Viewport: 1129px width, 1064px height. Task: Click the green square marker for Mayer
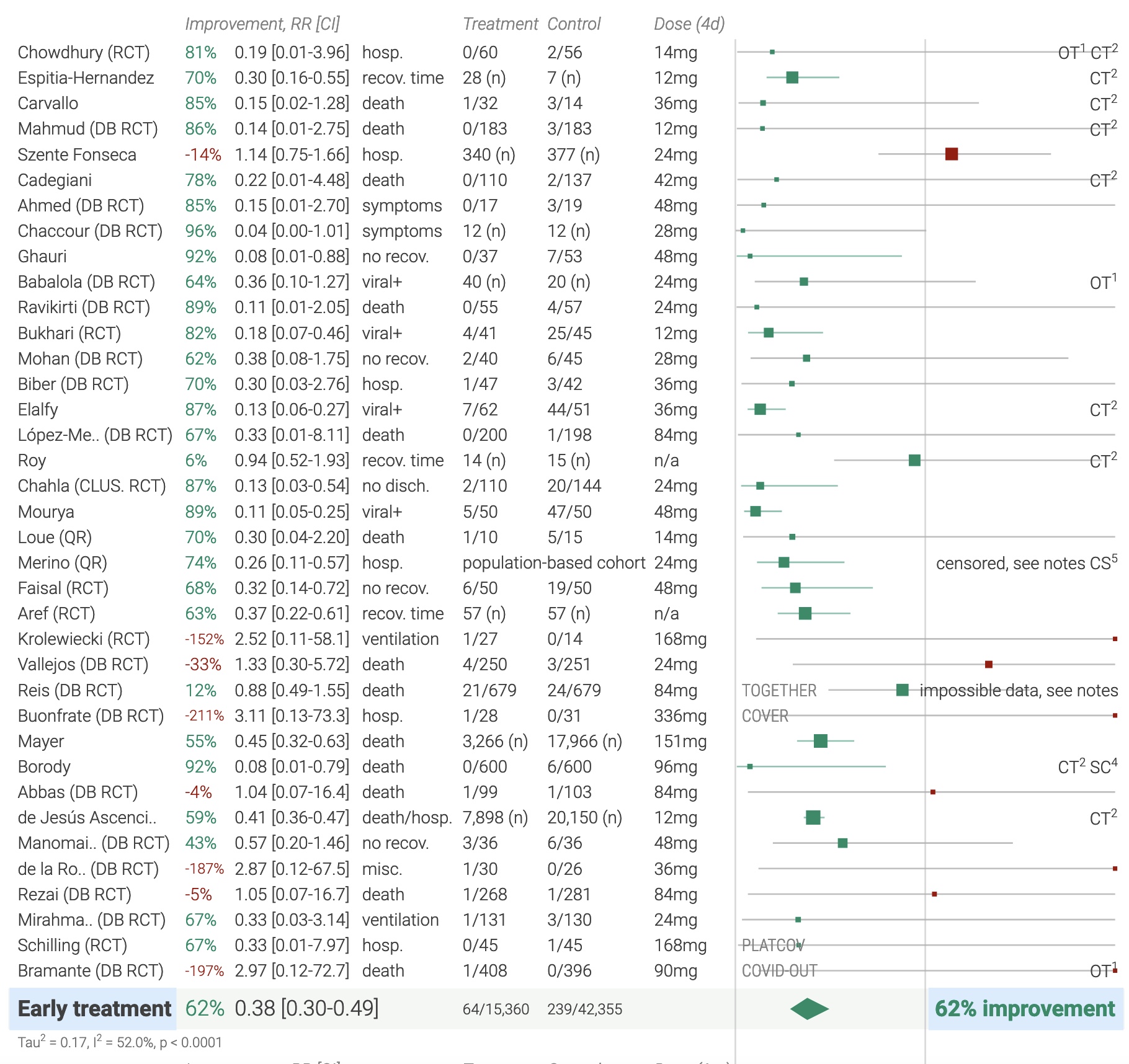point(820,741)
